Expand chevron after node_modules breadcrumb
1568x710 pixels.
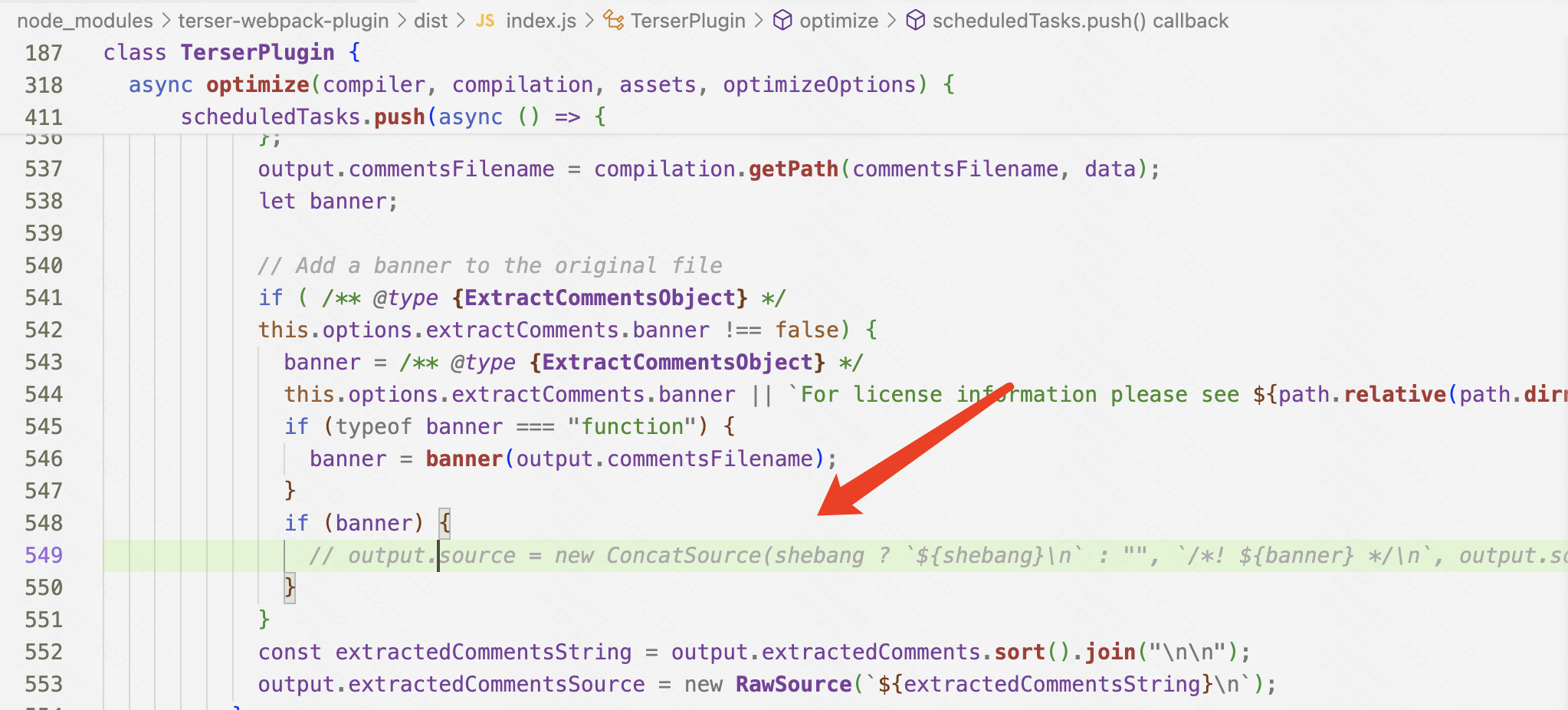[x=166, y=21]
